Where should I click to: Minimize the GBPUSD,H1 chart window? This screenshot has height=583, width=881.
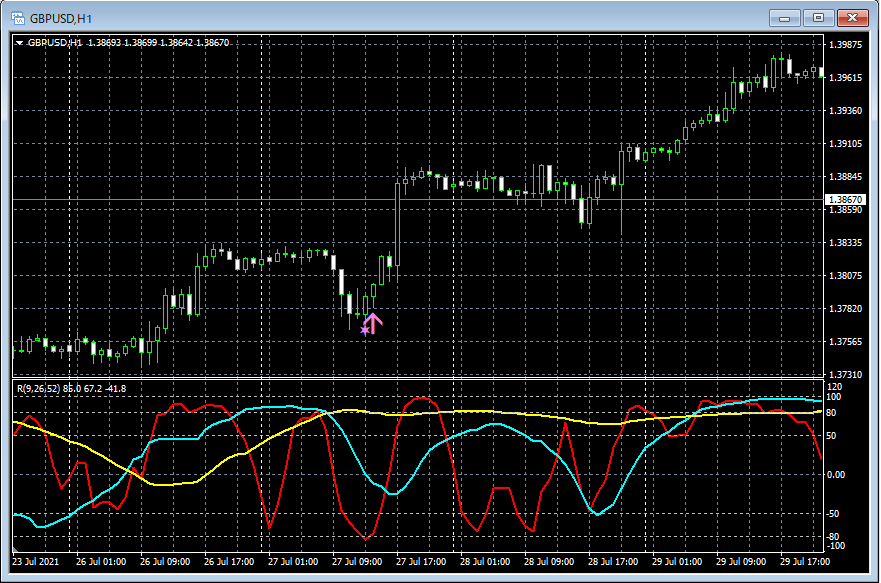coord(784,19)
